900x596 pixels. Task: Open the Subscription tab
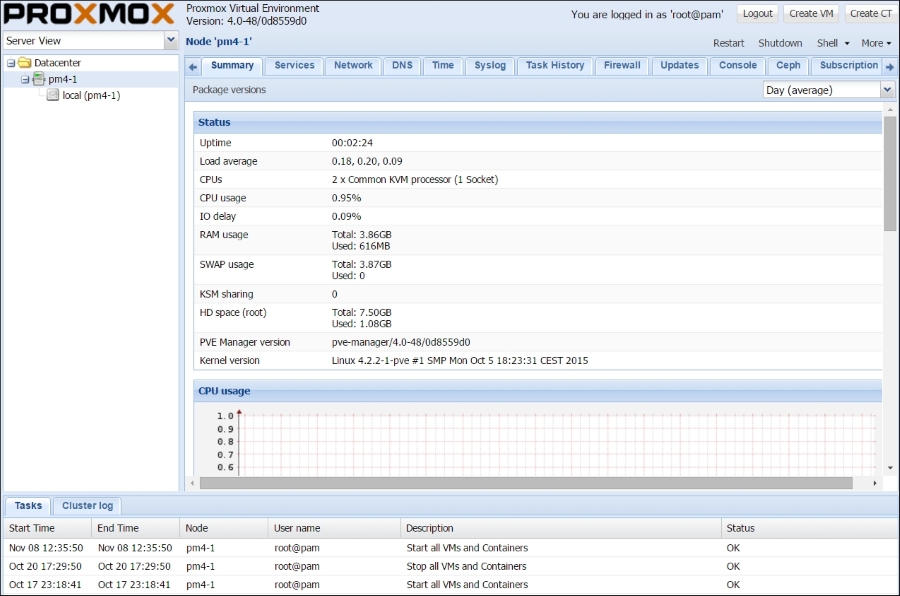[x=848, y=65]
